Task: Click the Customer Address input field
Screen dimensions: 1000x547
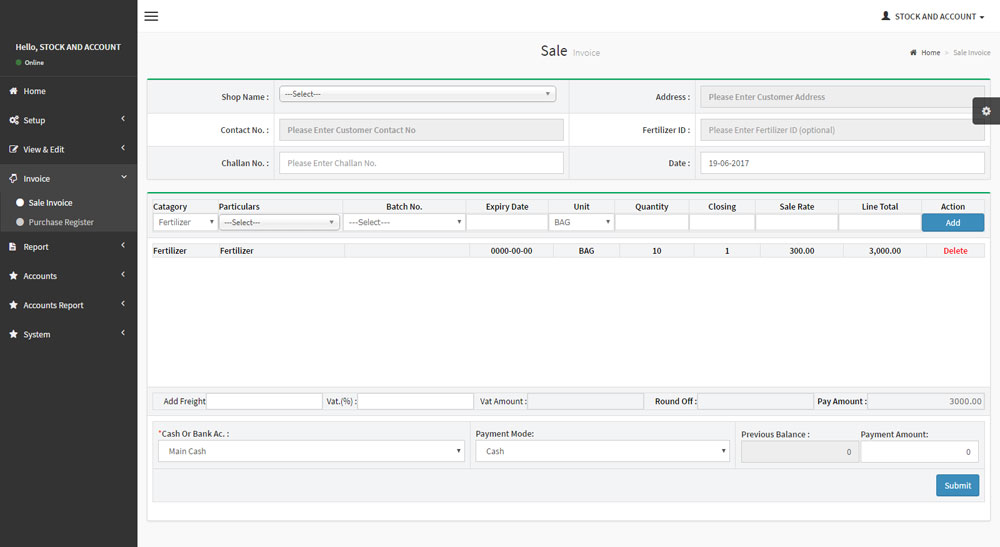Action: tap(842, 97)
